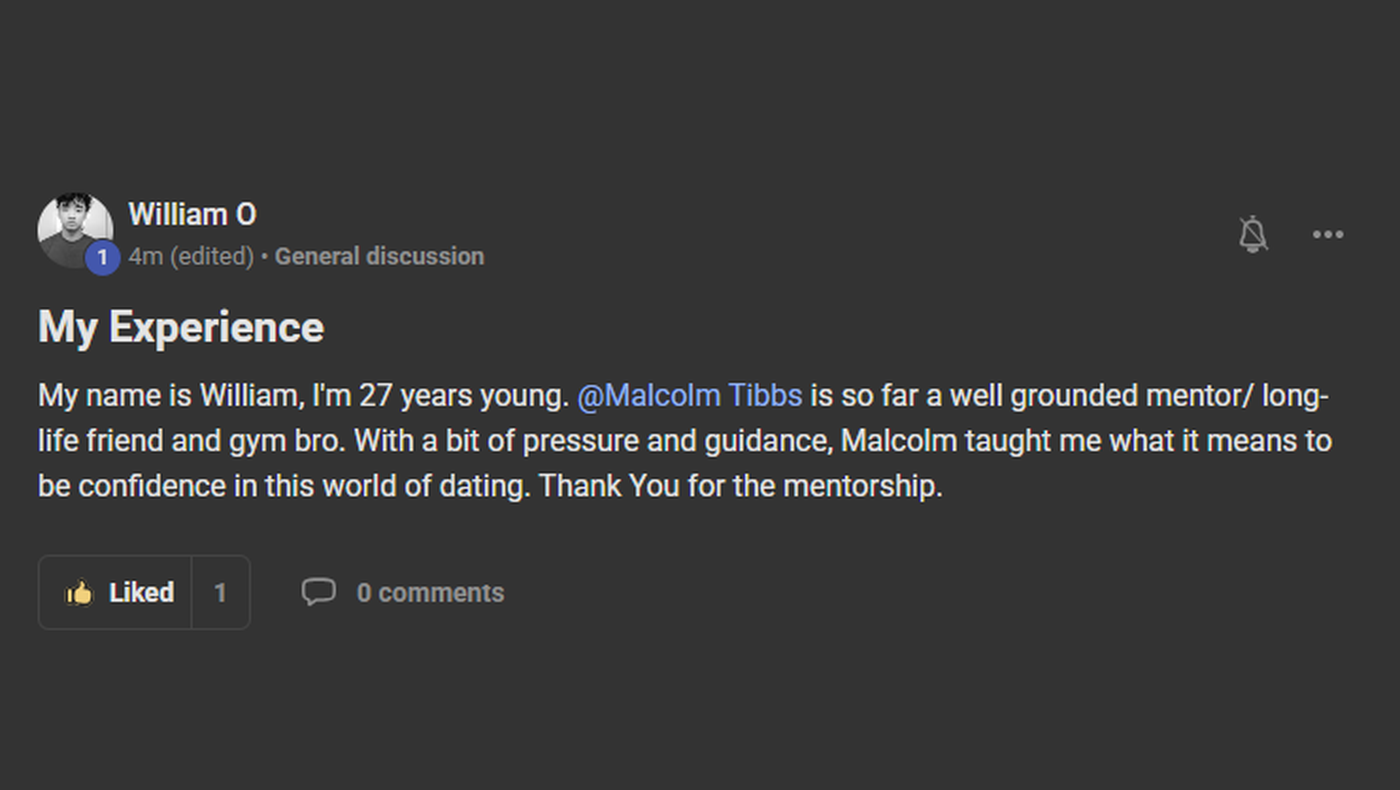Image resolution: width=1400 pixels, height=790 pixels.
Task: Click the 4m post timestamp
Action: (145, 256)
